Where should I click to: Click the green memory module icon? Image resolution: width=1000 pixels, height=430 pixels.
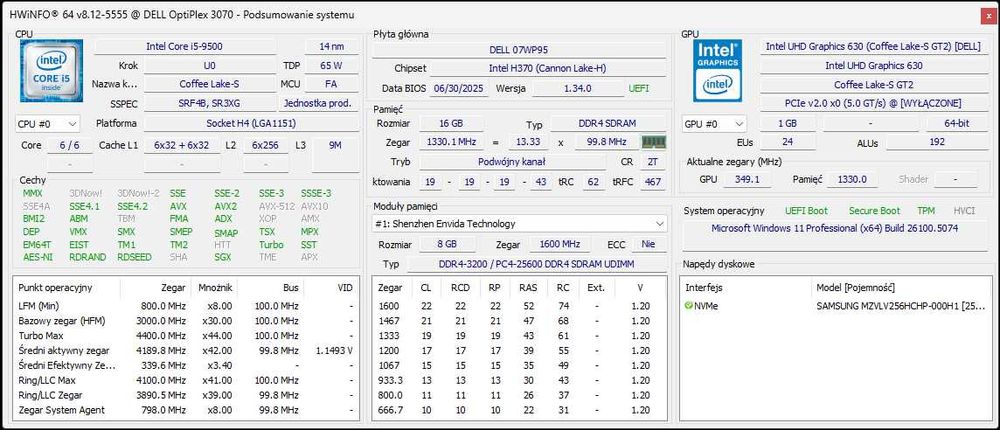tap(653, 142)
